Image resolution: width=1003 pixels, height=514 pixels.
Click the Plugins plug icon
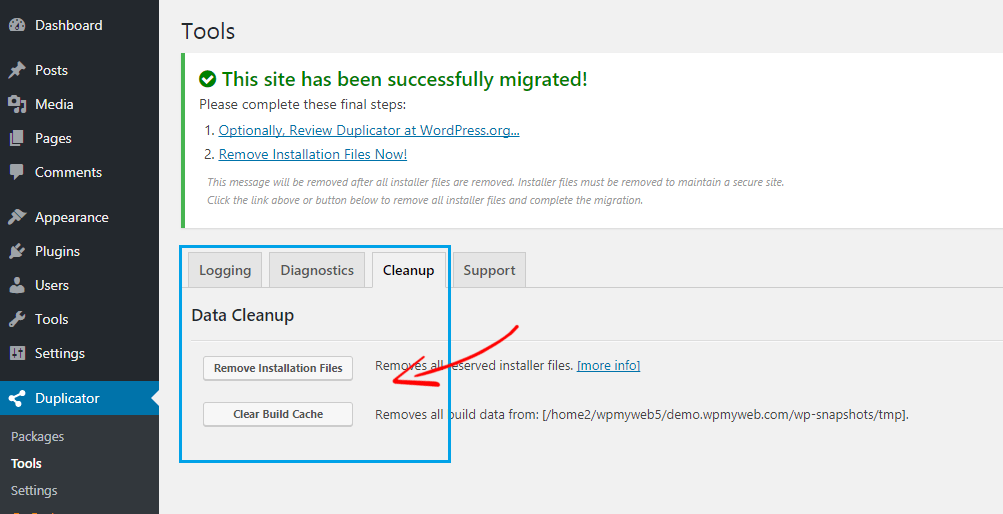(x=17, y=251)
